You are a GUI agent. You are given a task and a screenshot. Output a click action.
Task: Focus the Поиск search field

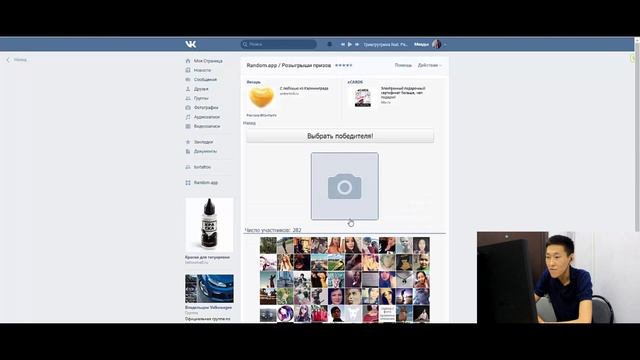[x=278, y=44]
